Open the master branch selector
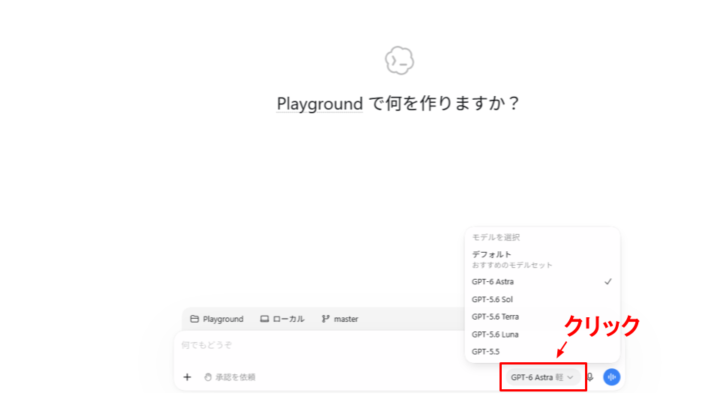This screenshot has width=720, height=405. click(x=340, y=319)
